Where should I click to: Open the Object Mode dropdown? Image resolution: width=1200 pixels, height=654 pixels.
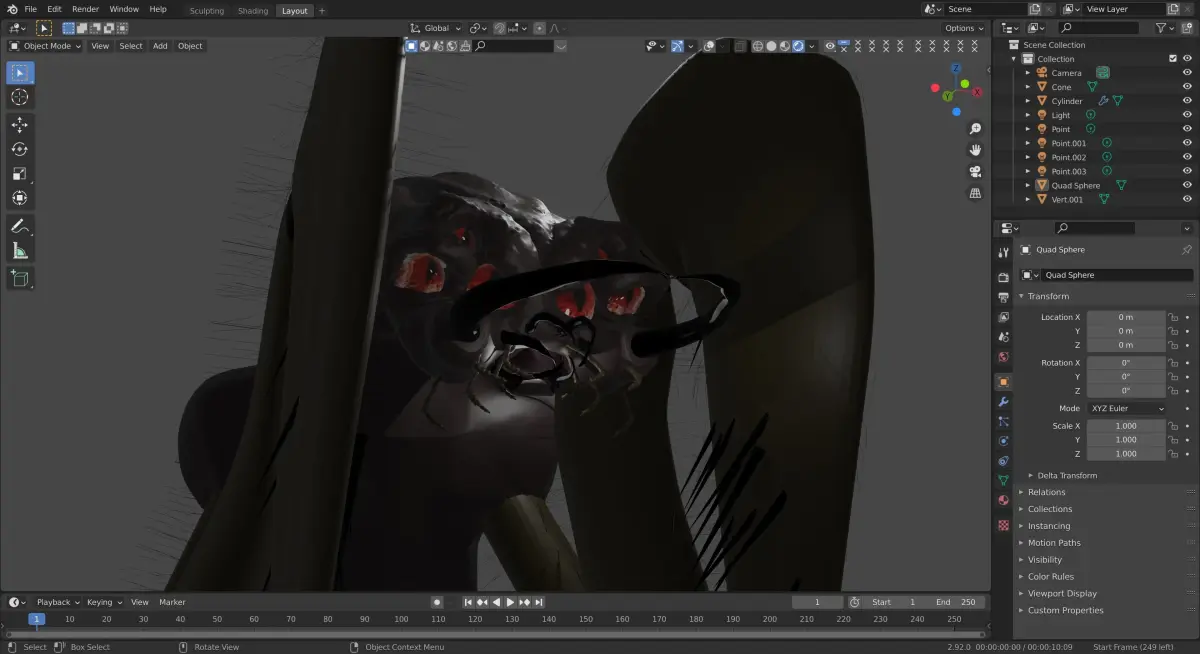[x=45, y=46]
